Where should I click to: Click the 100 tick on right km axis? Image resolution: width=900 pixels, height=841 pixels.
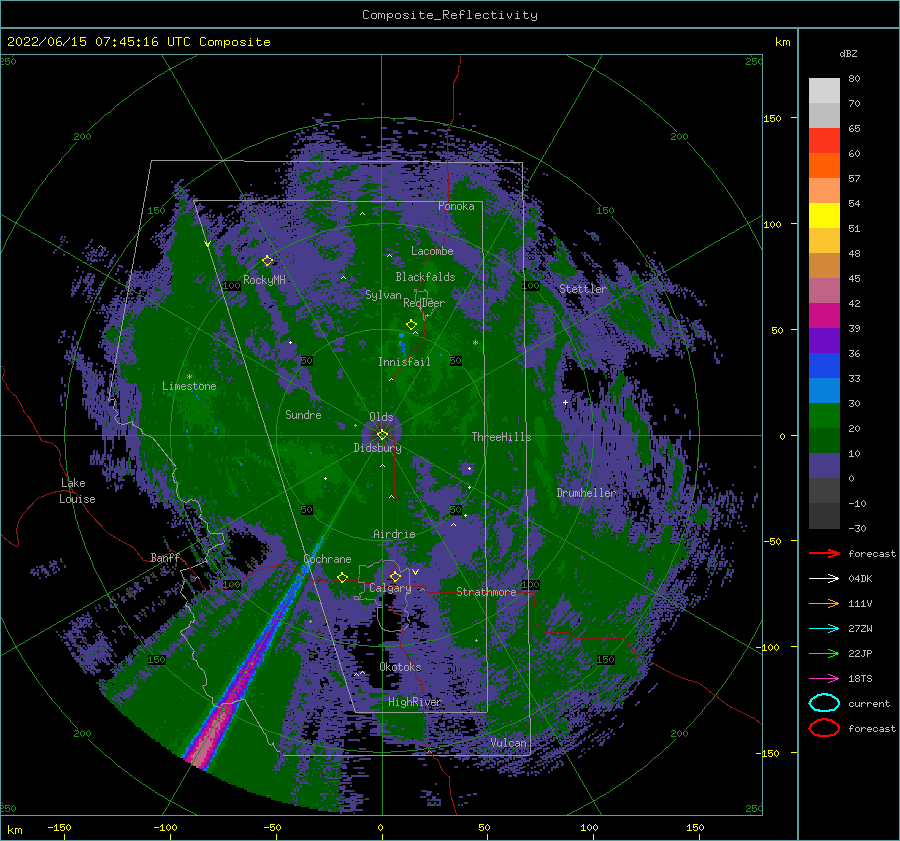(772, 224)
